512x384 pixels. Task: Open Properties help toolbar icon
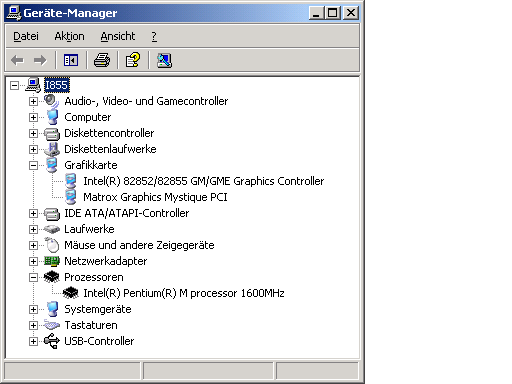tap(133, 60)
